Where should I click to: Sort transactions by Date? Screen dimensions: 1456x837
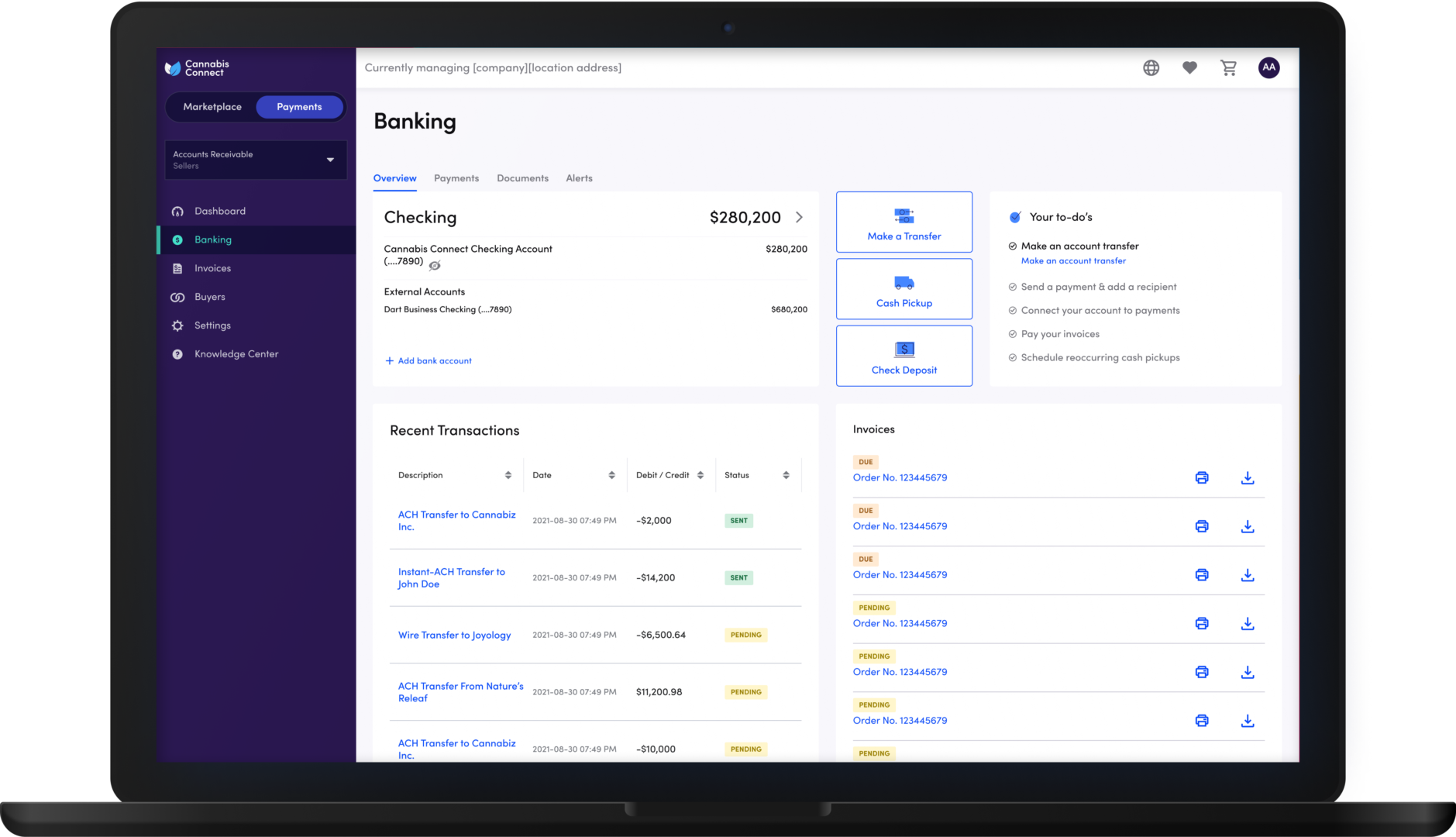coord(611,475)
